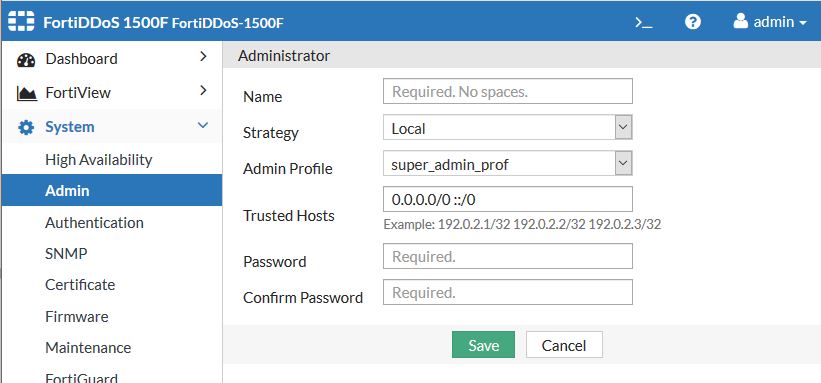821x383 pixels.
Task: Open Authentication settings
Action: click(94, 222)
